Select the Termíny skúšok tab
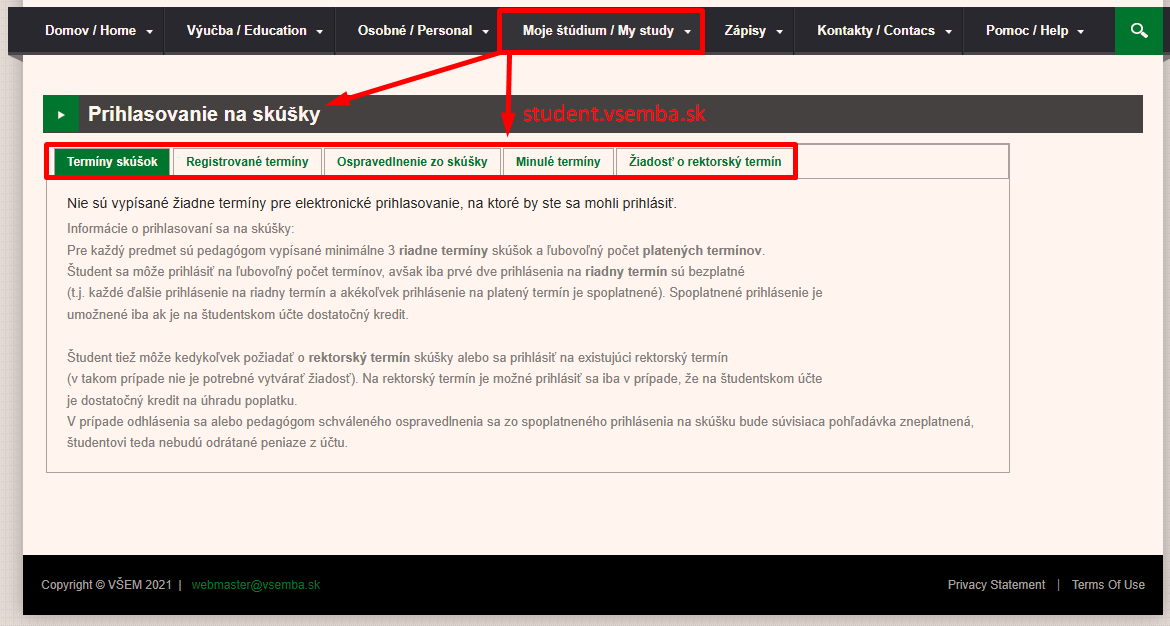The image size is (1170, 626). [112, 162]
